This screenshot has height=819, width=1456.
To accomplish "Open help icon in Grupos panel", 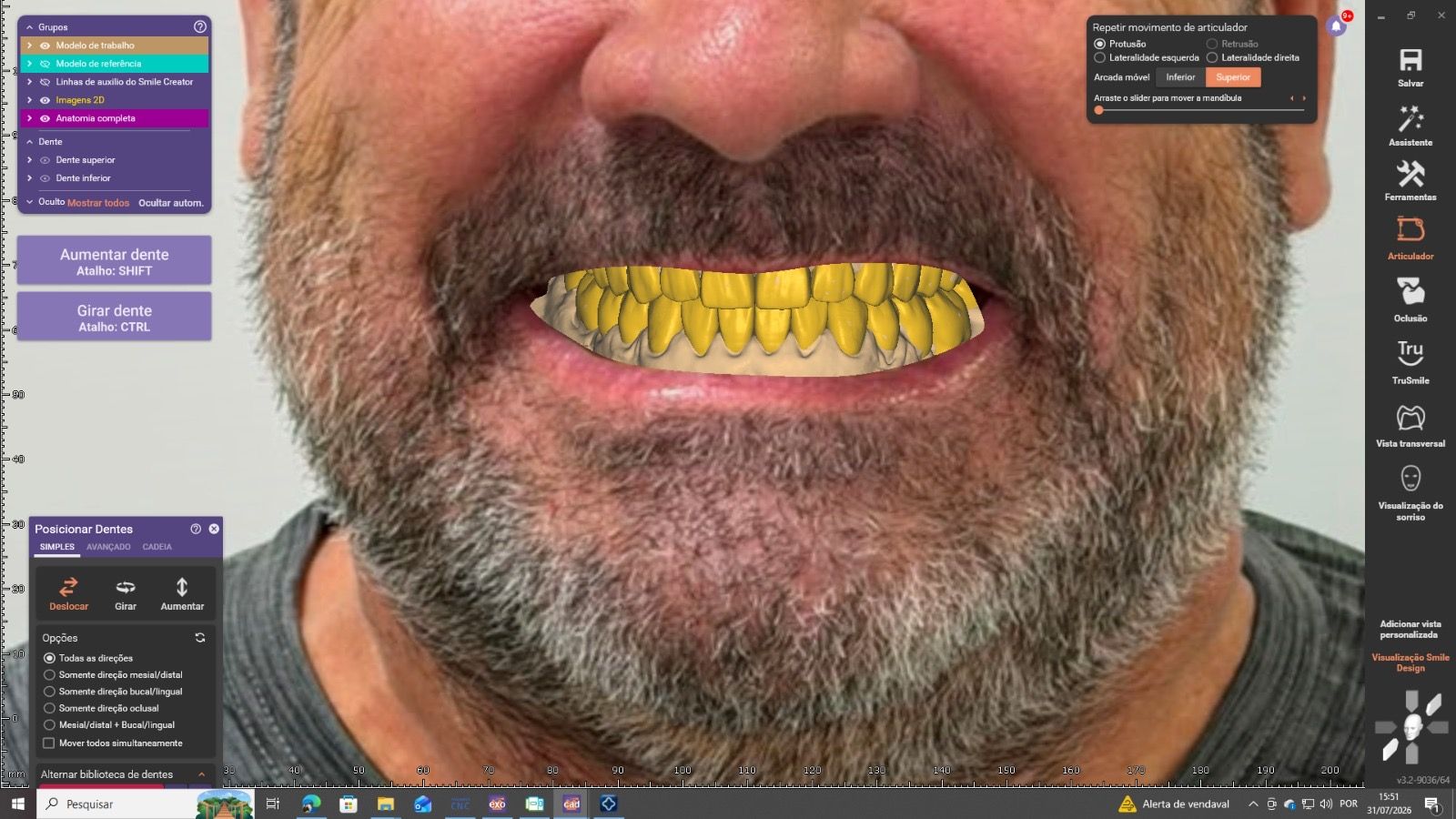I will 200,27.
